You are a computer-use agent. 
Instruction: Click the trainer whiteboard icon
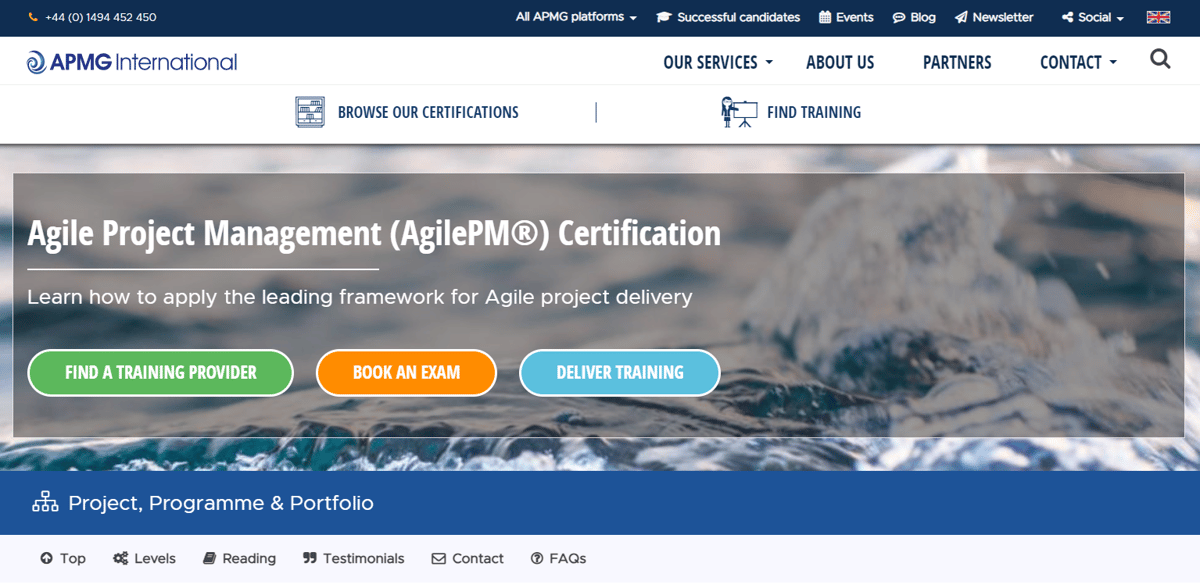point(739,112)
